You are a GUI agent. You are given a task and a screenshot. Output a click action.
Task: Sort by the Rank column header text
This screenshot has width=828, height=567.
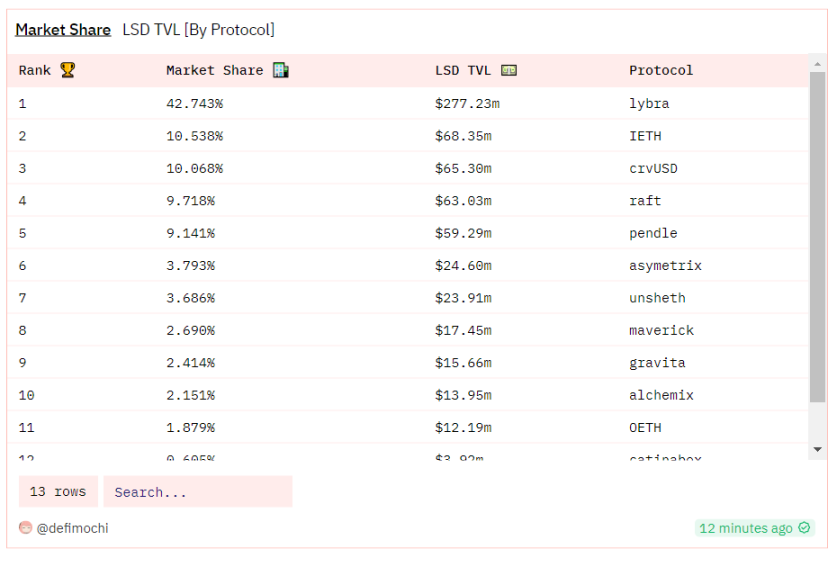point(35,70)
